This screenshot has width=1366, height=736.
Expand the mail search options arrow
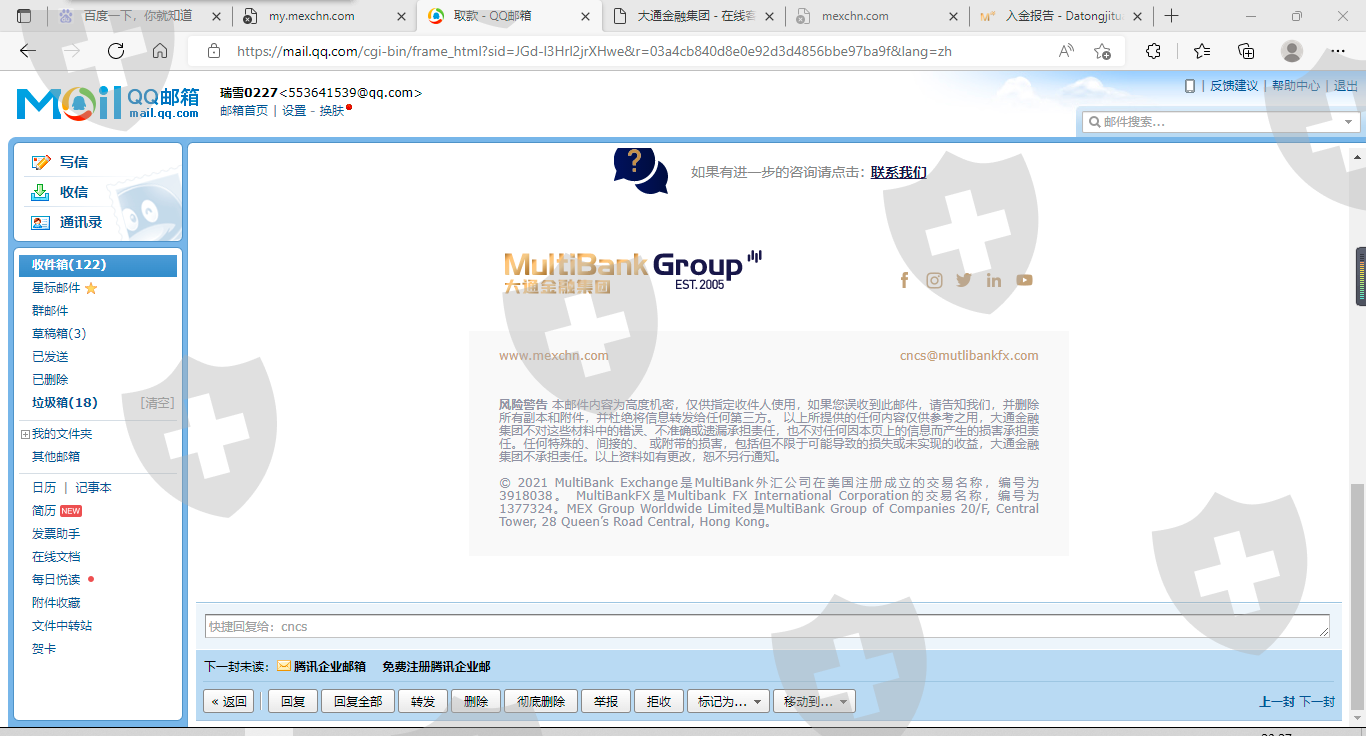point(1349,122)
